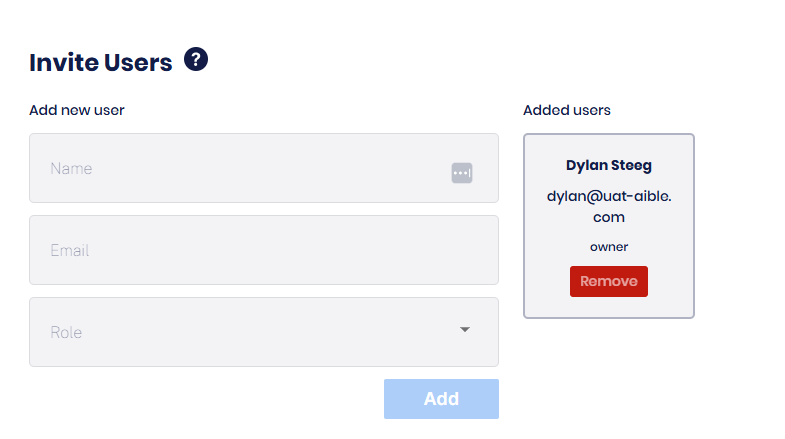Click the Name placeholder text
This screenshot has height=439, width=785.
tap(71, 168)
